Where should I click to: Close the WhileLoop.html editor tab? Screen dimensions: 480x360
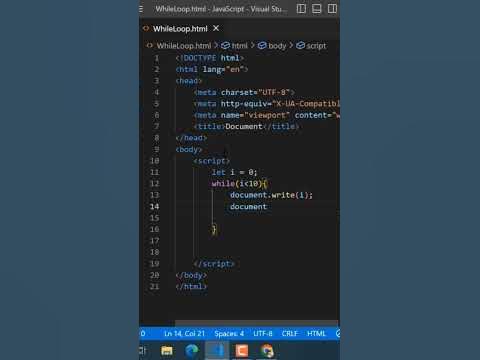(216, 28)
